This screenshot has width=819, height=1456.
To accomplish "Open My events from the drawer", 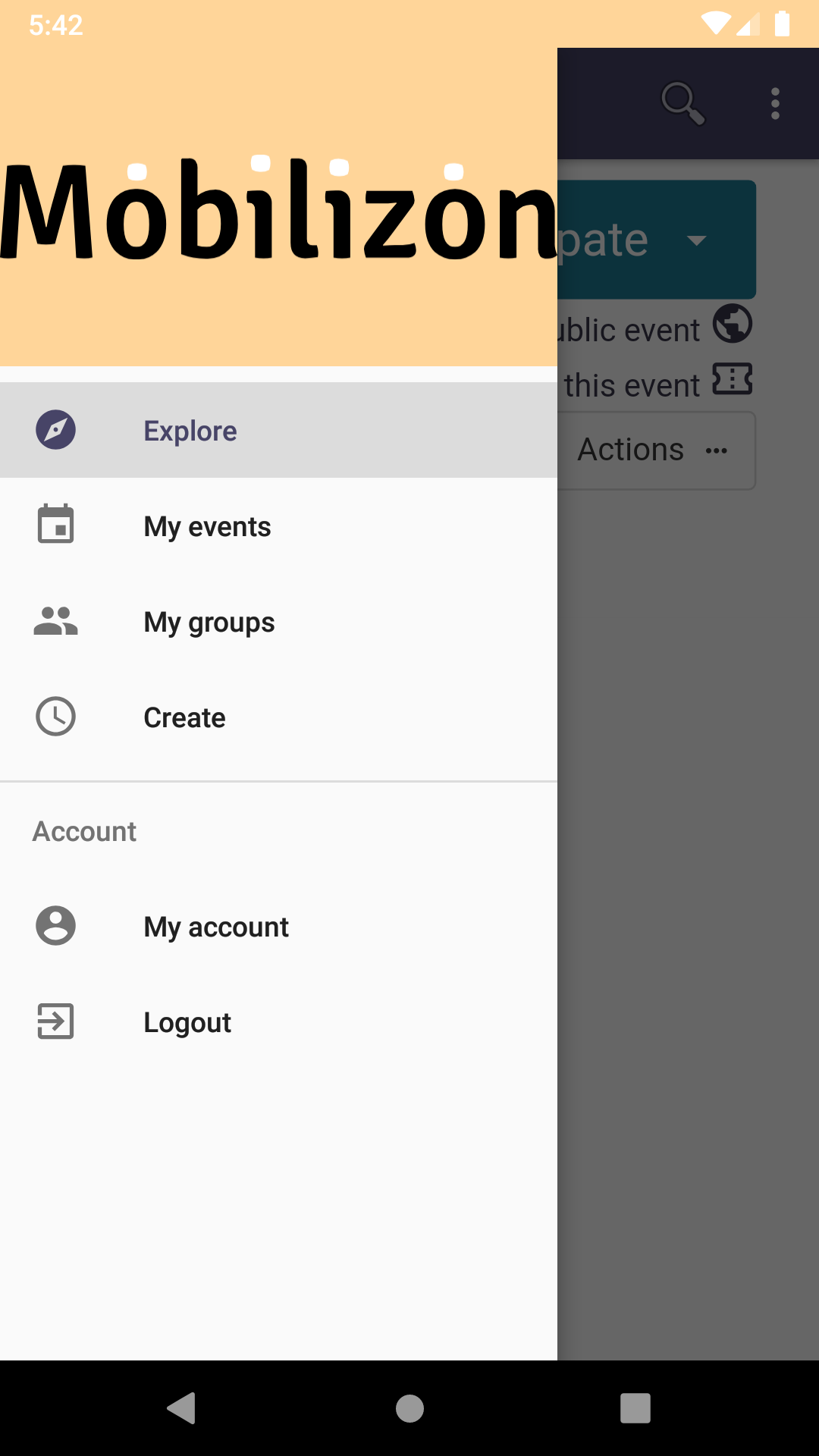I will pos(207,526).
